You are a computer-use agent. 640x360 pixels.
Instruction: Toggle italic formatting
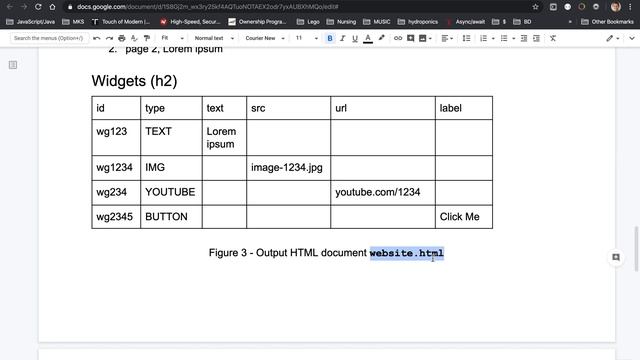tap(342, 38)
